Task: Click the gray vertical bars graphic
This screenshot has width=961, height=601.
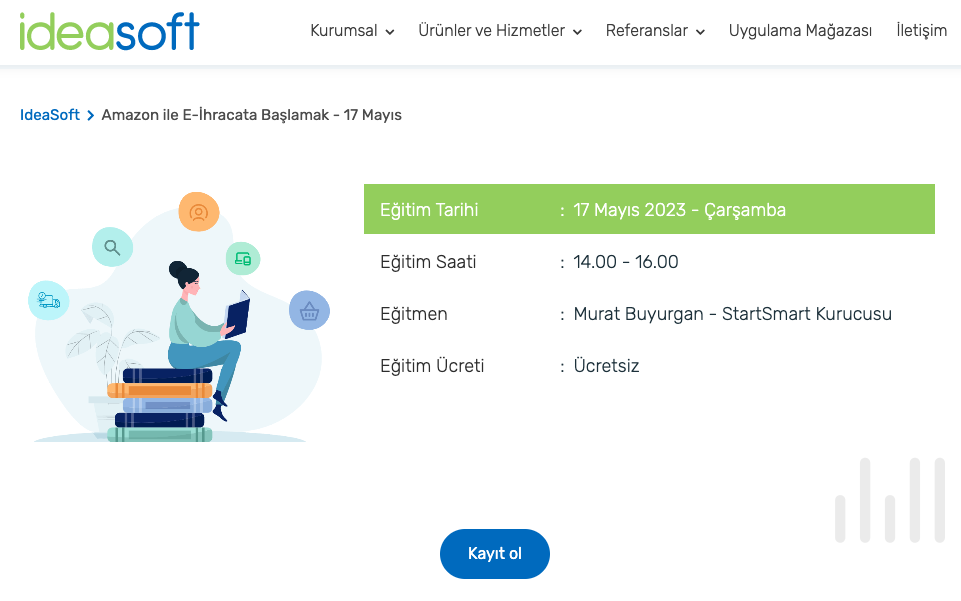Action: coord(889,500)
